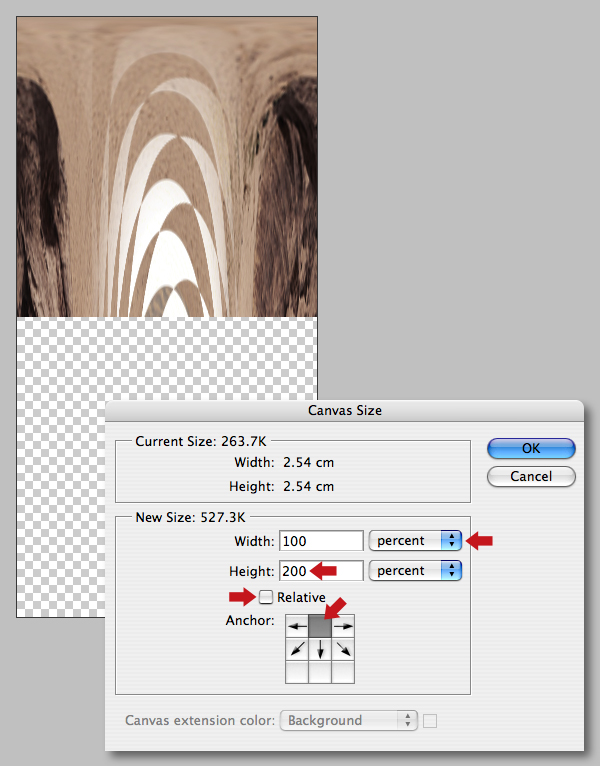The height and width of the screenshot is (766, 600).
Task: Select the bottom-center anchor cell
Action: [320, 672]
